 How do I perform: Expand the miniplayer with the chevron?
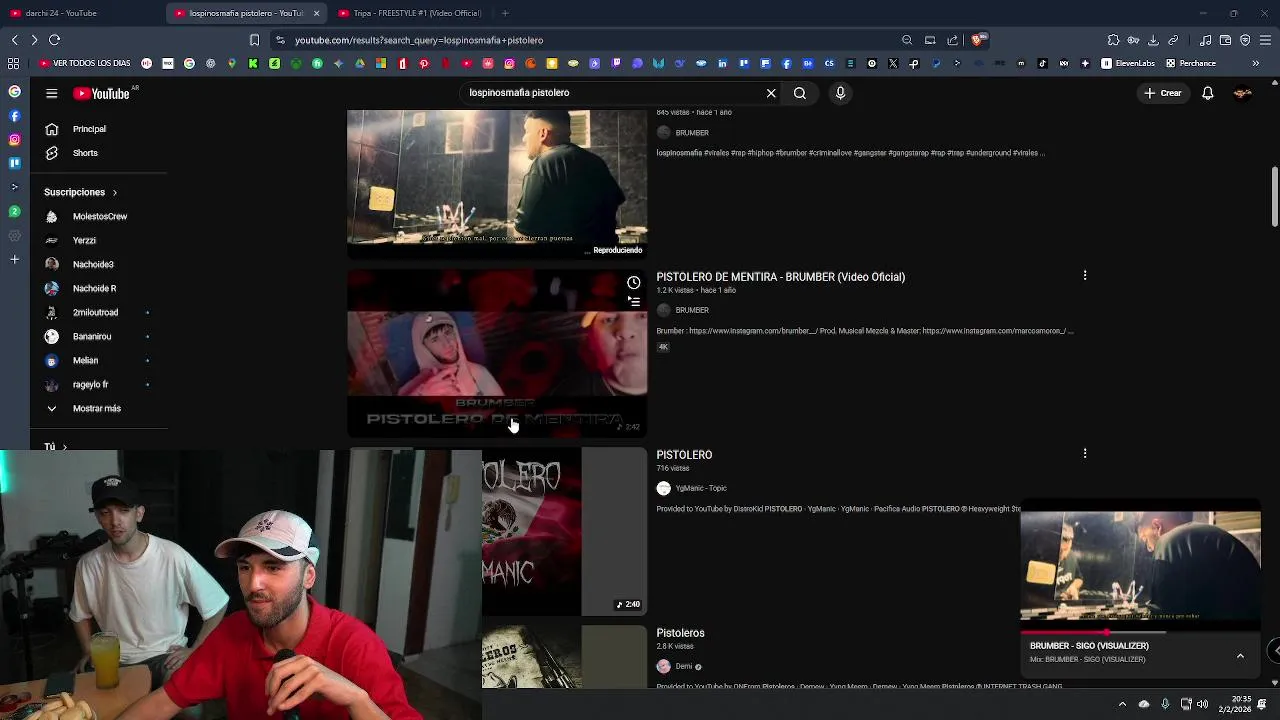(1240, 656)
